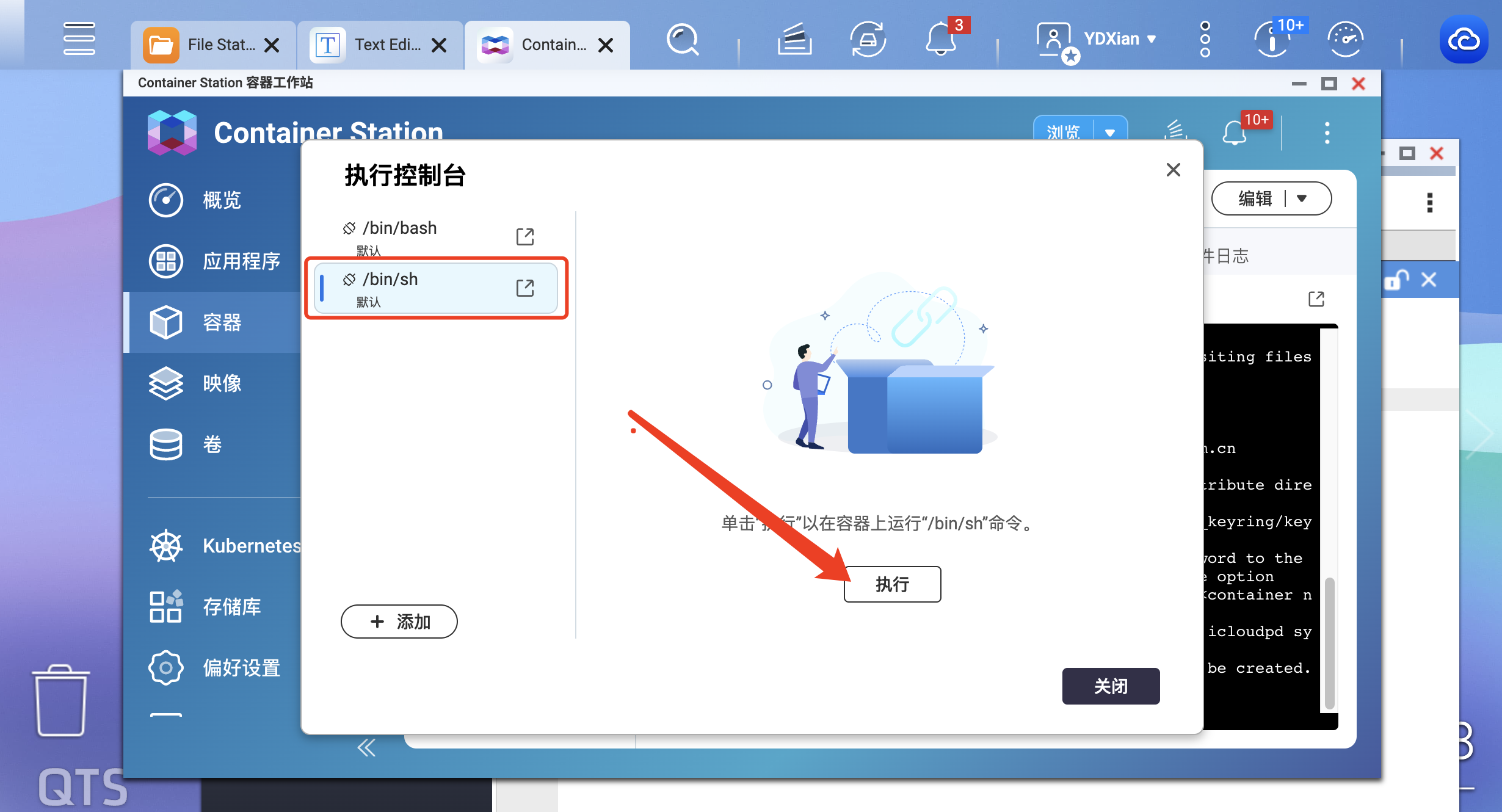Open the myQNAPcloud cloud icon
This screenshot has height=812, width=1502.
coord(1463,40)
